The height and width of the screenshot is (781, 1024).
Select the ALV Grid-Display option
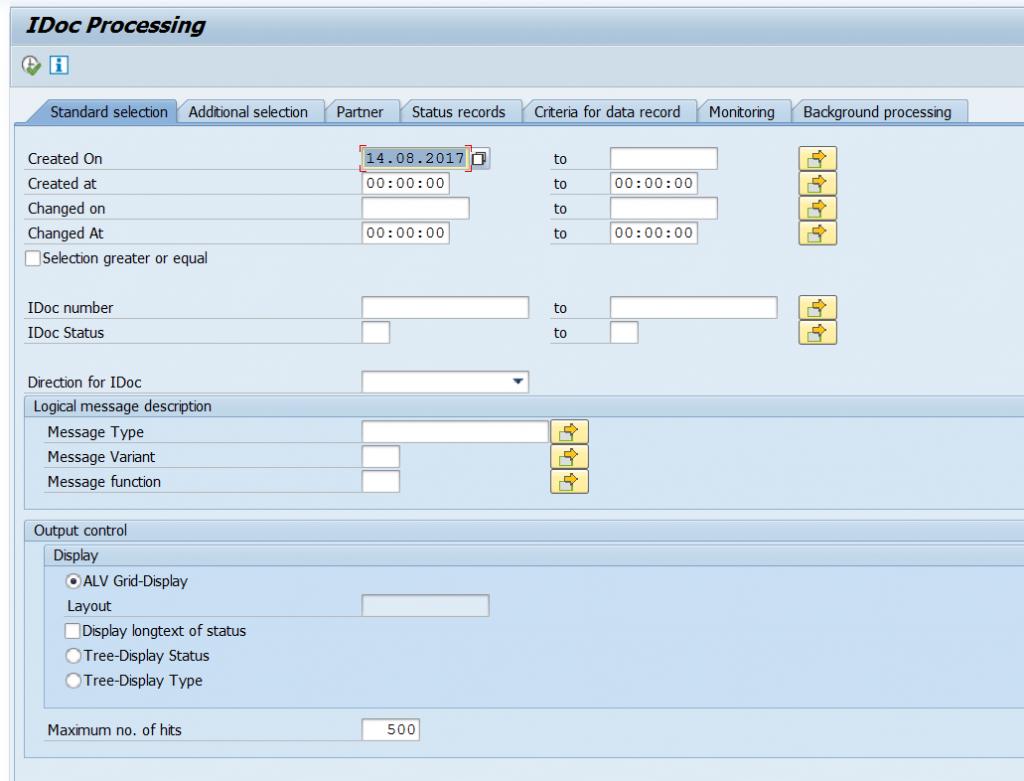(x=72, y=580)
